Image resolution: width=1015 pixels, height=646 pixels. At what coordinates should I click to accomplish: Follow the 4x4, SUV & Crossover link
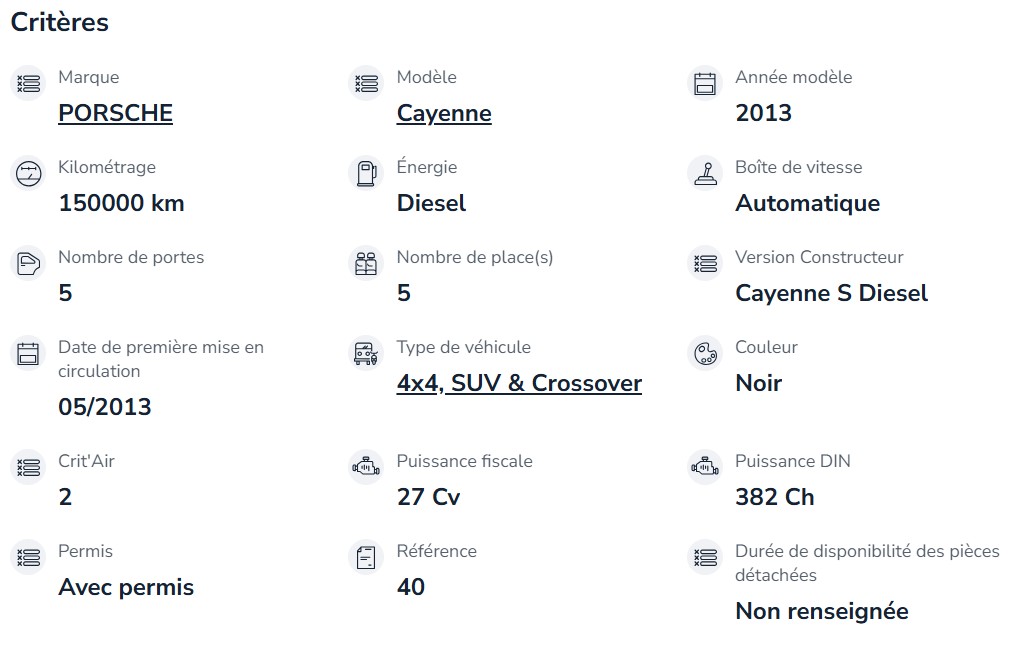point(519,383)
